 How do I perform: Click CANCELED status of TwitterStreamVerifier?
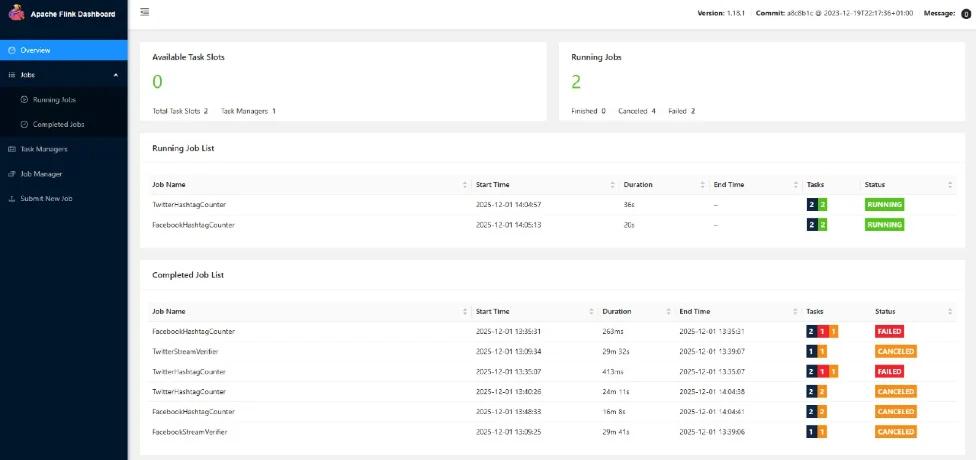coord(896,352)
